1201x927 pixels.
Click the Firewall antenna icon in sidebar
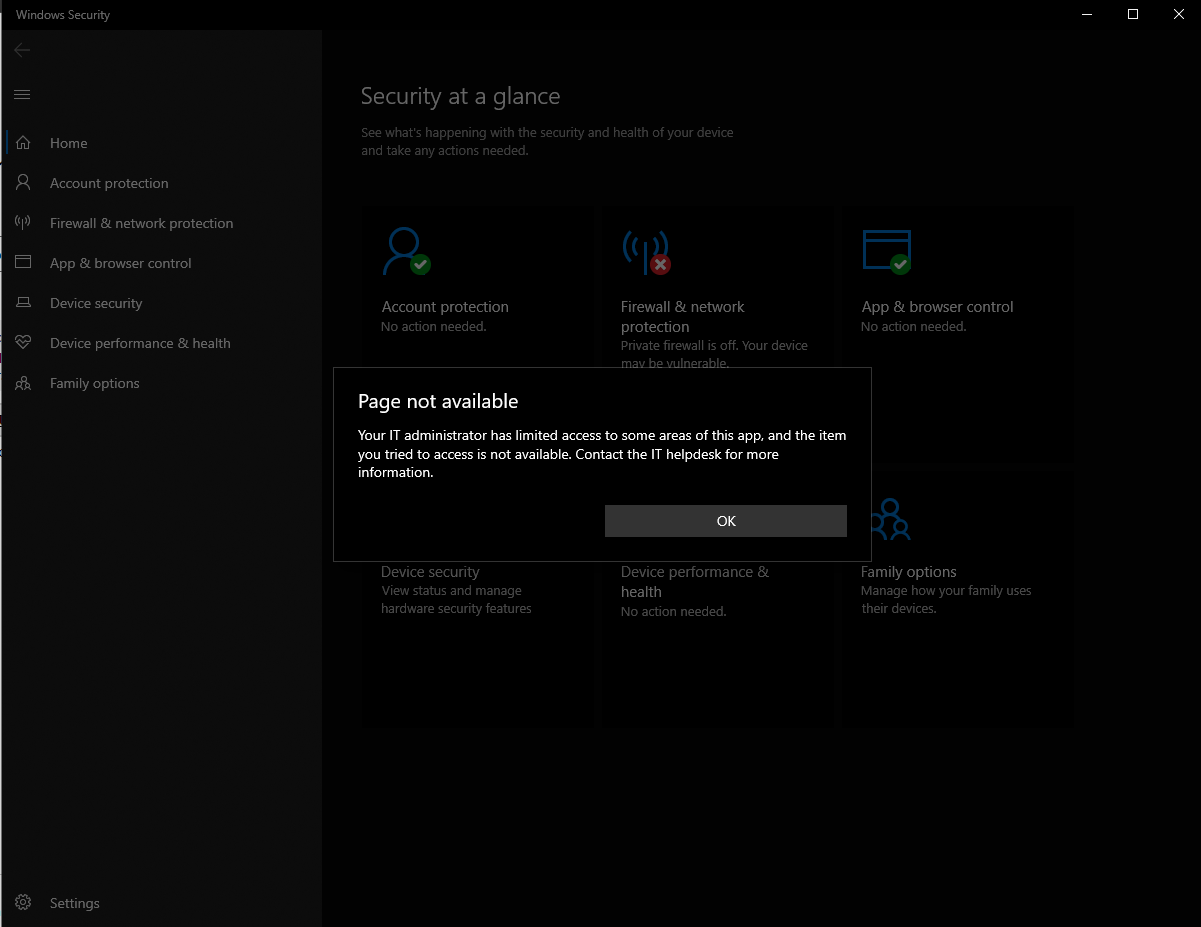(x=23, y=223)
